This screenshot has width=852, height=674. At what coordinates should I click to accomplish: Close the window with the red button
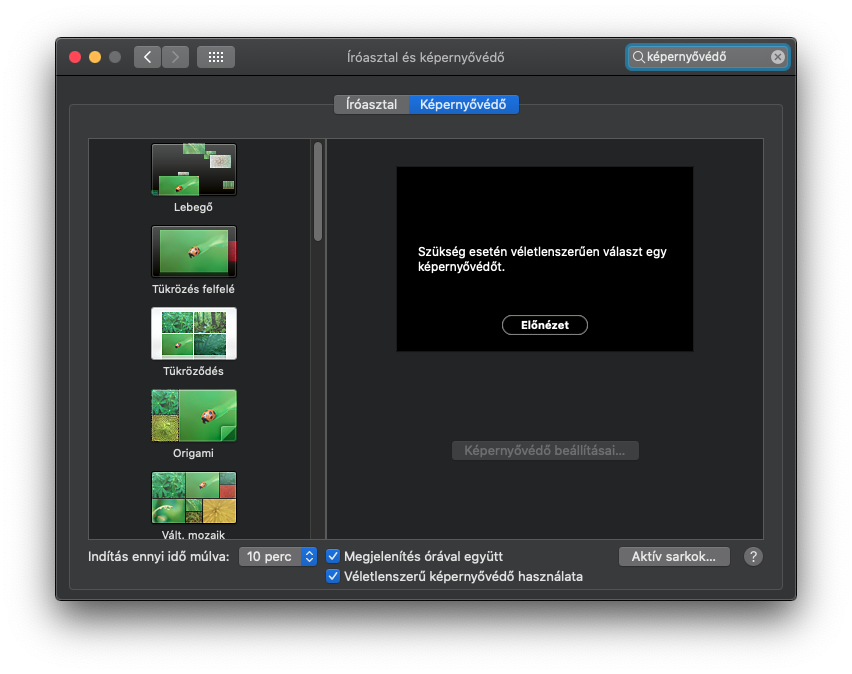pos(75,57)
